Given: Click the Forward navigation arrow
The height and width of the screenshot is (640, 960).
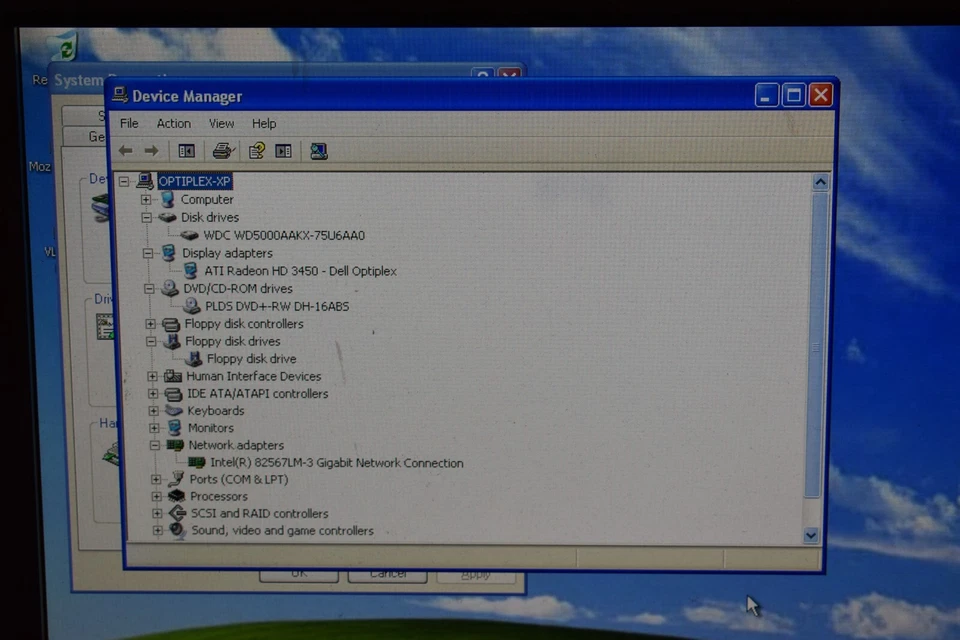Looking at the screenshot, I should coord(151,150).
